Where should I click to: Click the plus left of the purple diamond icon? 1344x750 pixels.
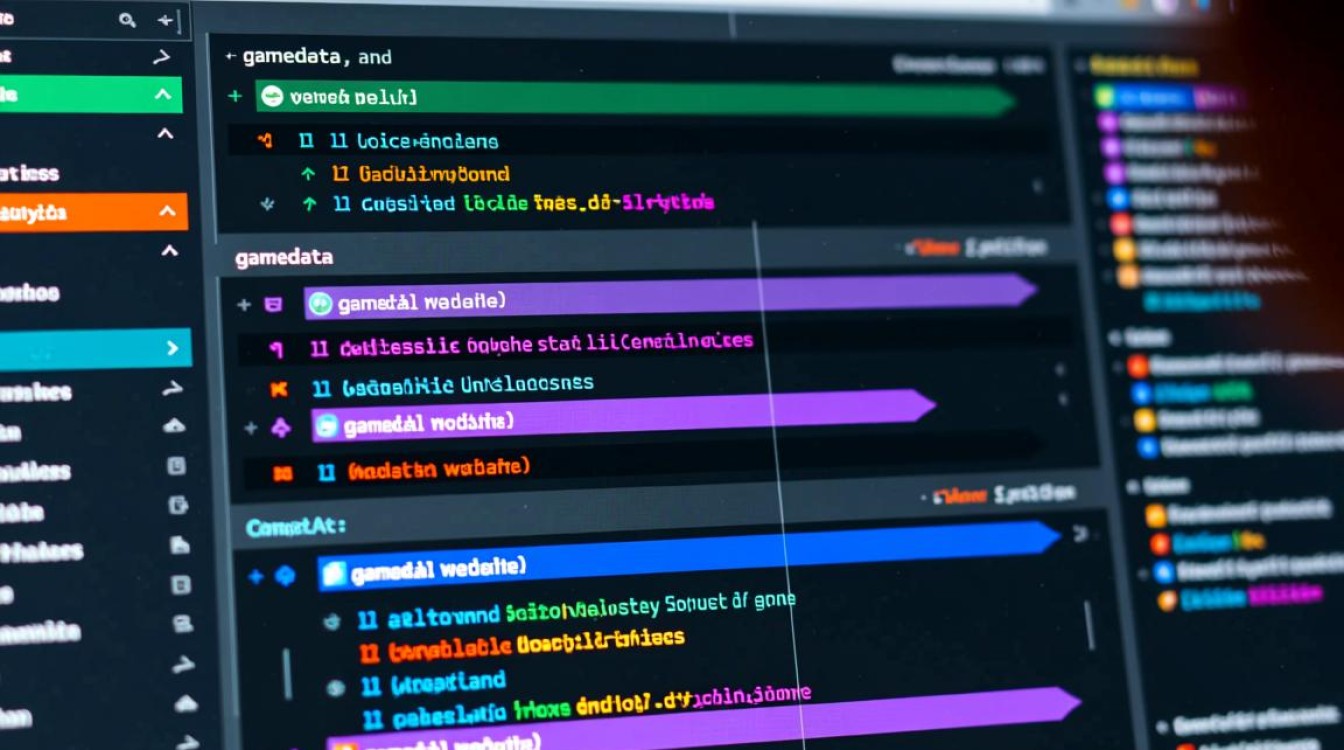point(250,428)
